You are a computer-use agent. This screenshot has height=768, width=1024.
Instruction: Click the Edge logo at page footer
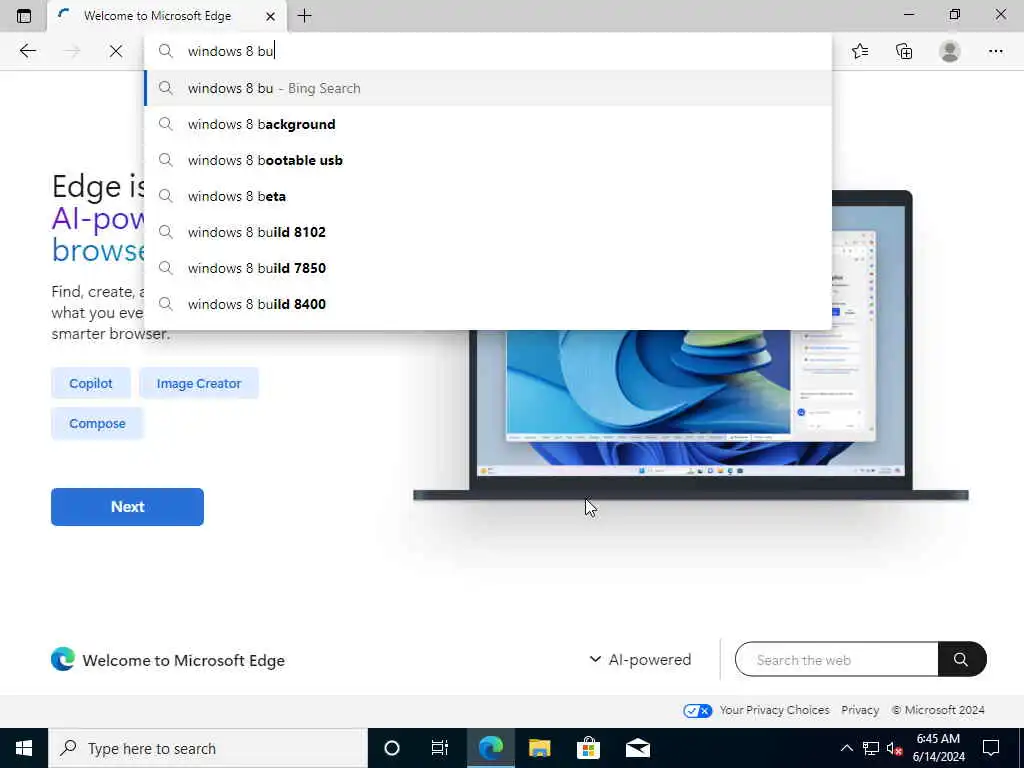tap(63, 660)
